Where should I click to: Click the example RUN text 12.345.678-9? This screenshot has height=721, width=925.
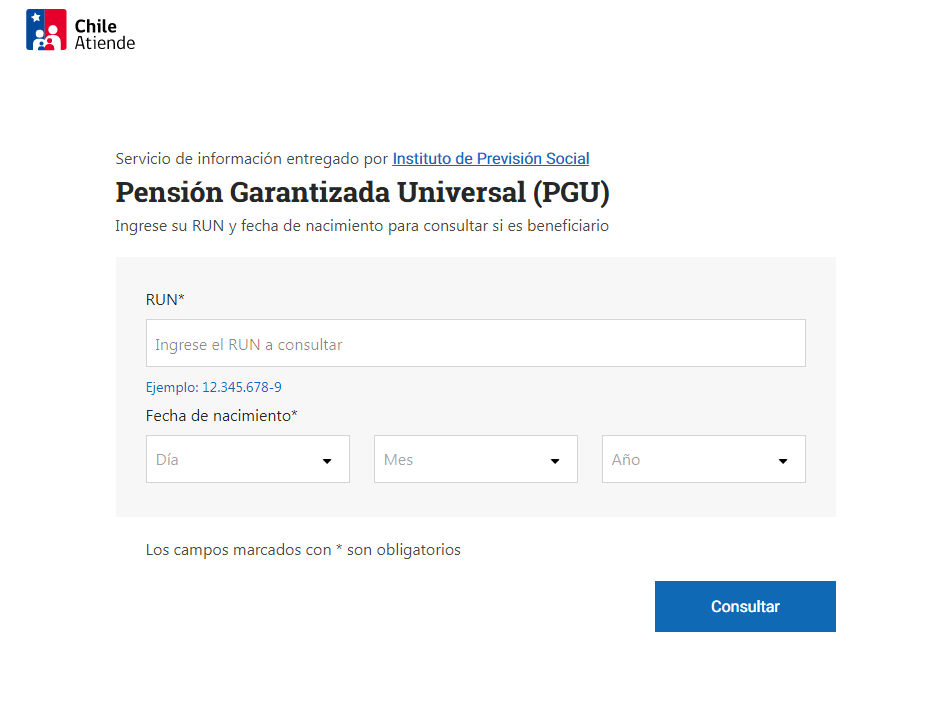(242, 388)
